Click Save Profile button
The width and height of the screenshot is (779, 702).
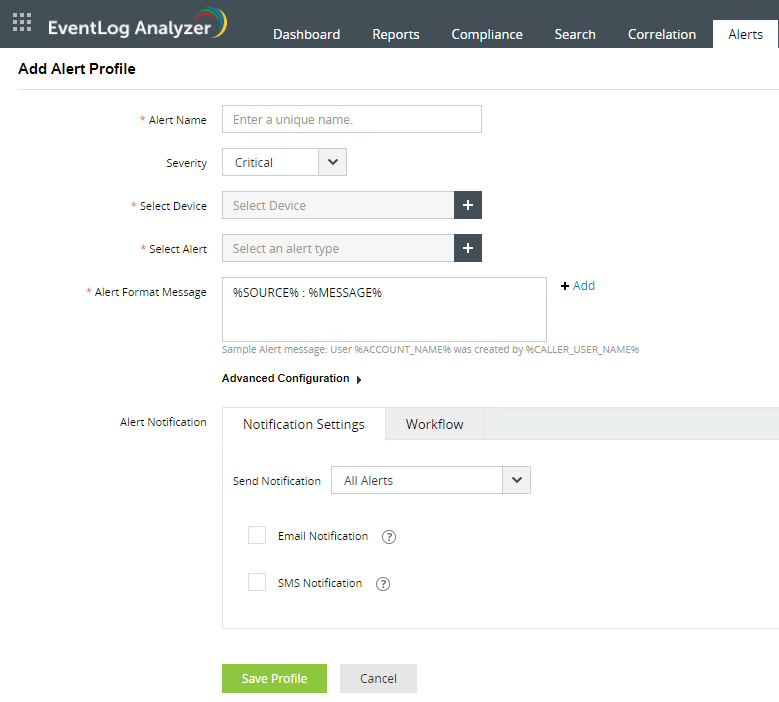(274, 678)
